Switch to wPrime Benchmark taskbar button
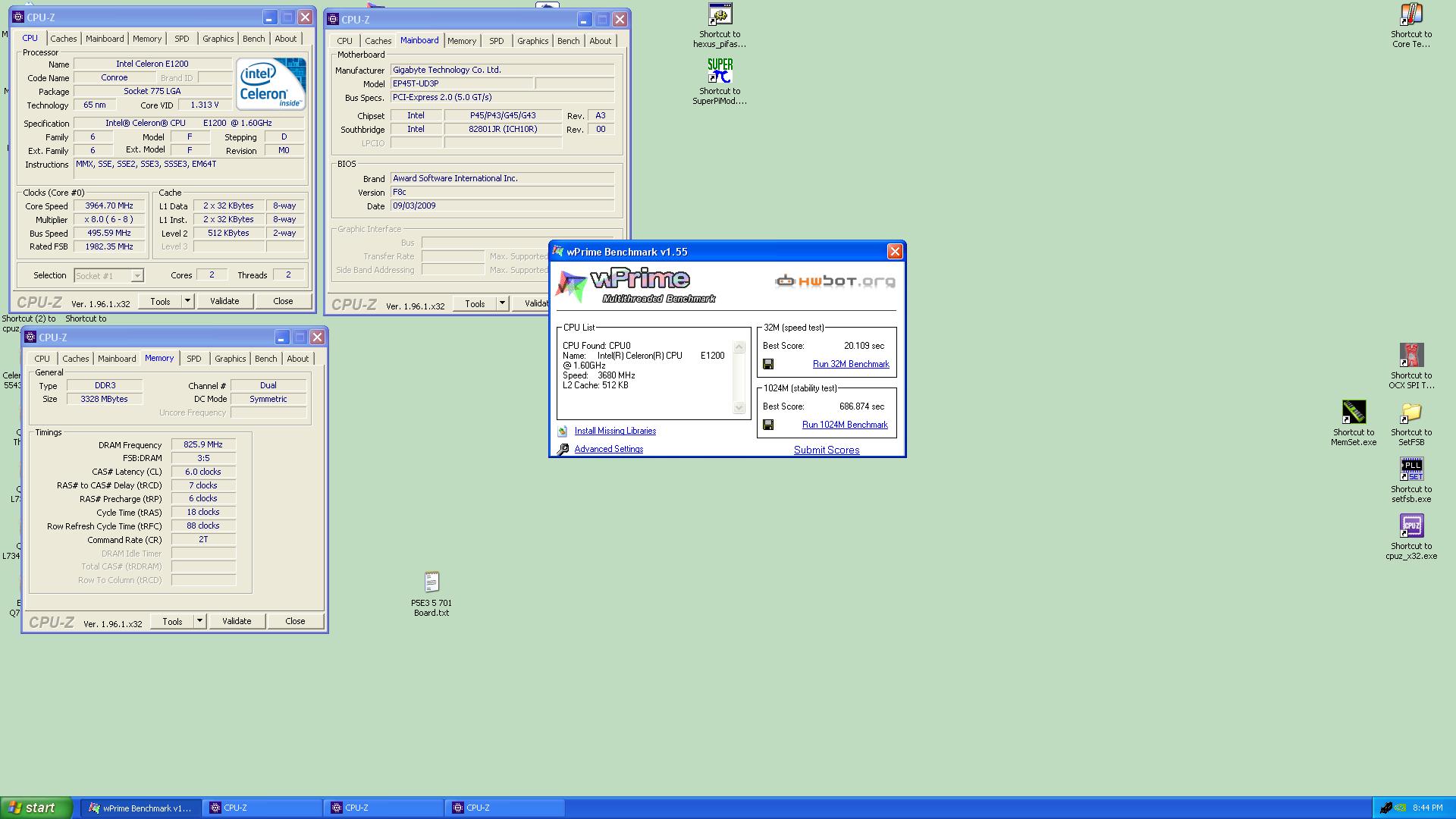 (141, 808)
